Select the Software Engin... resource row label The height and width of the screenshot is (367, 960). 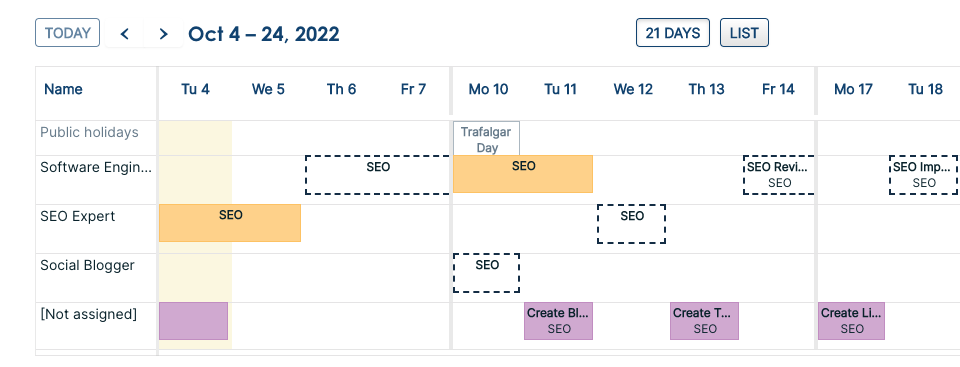click(x=96, y=167)
